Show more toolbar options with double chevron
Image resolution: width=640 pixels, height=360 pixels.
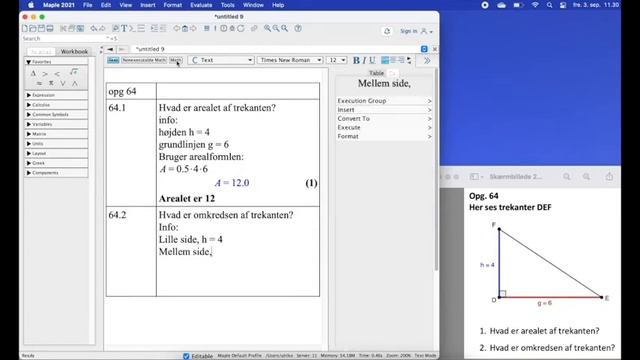tap(427, 60)
